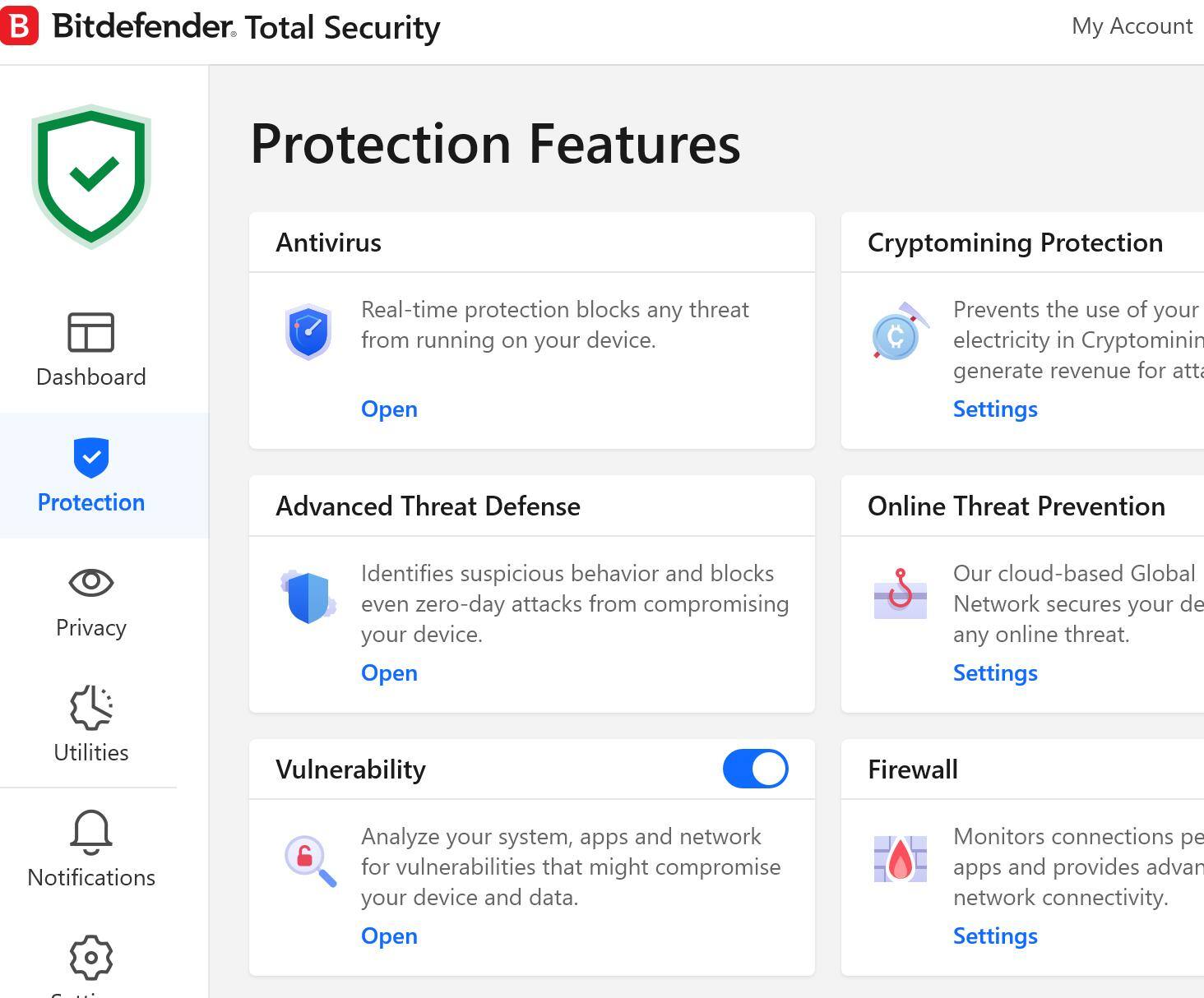Click the green shield status icon
Viewport: 1204px width, 998px height.
pos(91,176)
